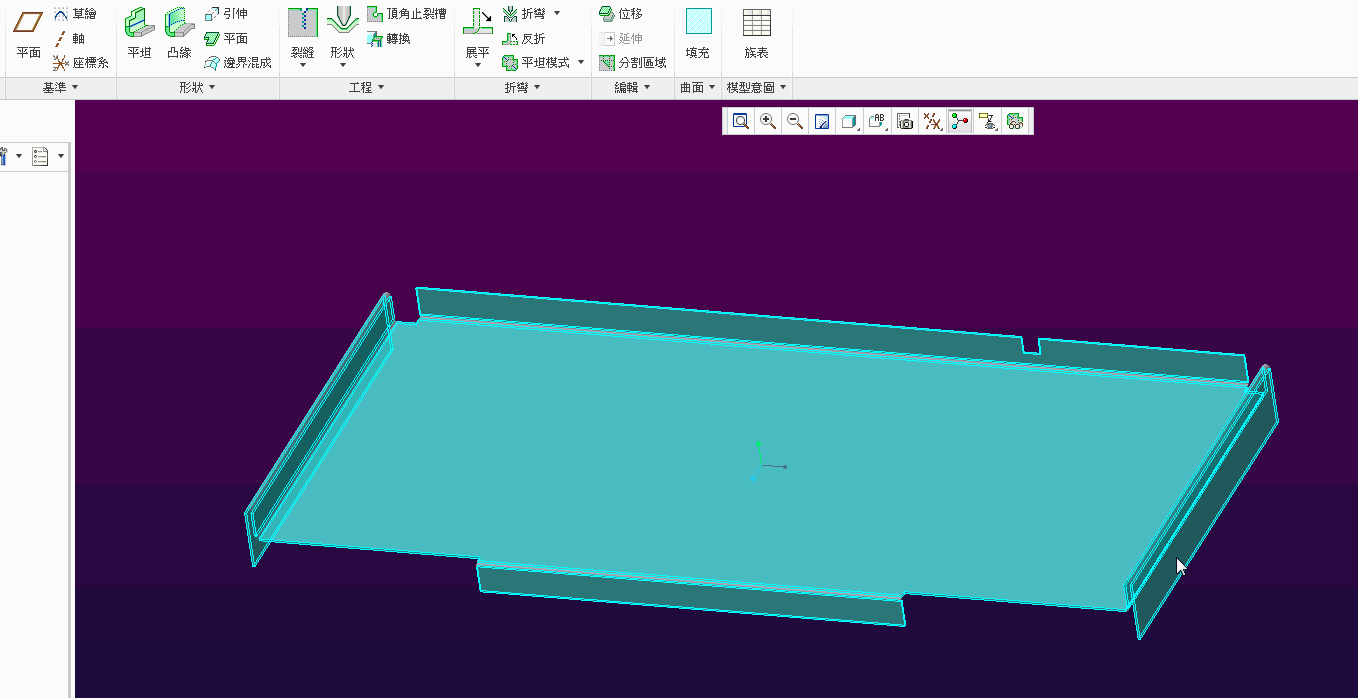Open the tree show list dropdown arrow
This screenshot has height=698, width=1358.
(61, 156)
